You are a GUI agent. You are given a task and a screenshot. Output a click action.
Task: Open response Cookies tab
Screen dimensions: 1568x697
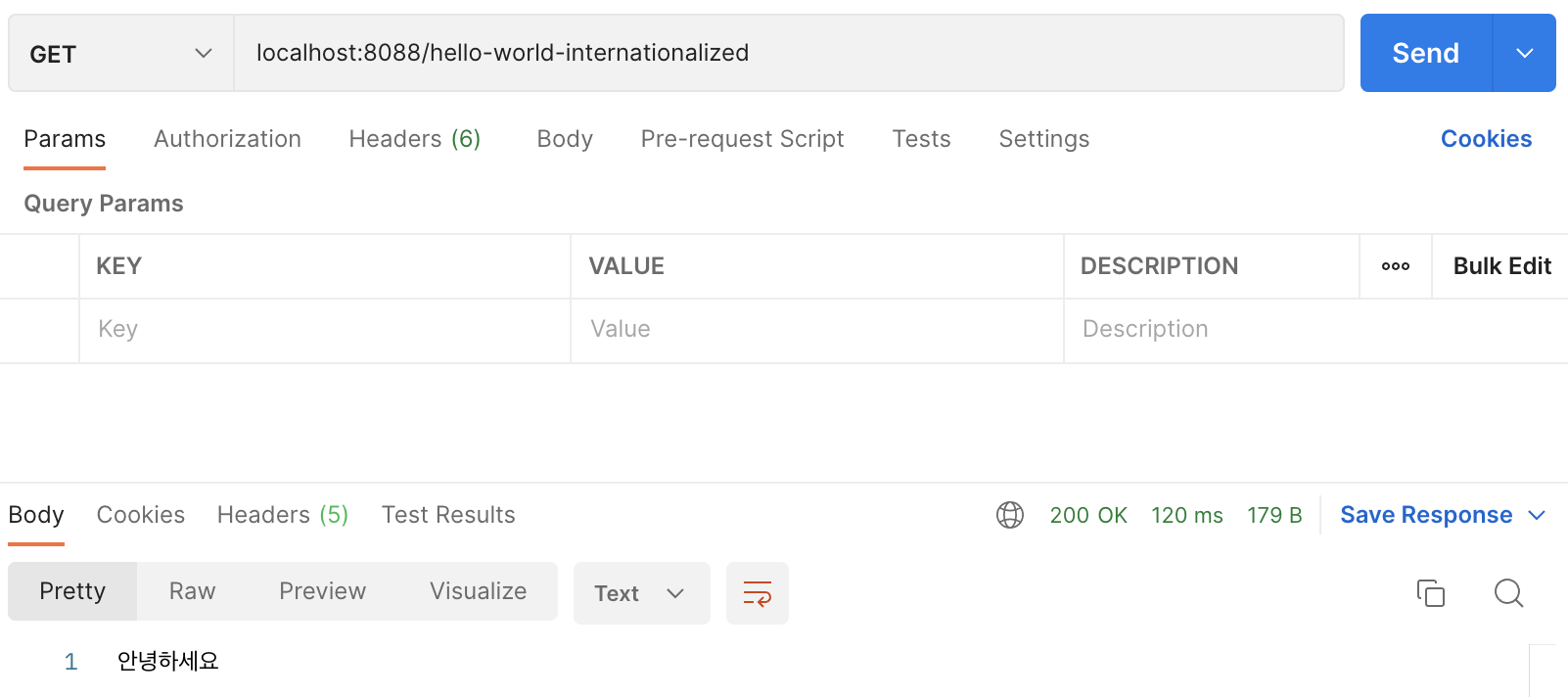click(x=141, y=515)
